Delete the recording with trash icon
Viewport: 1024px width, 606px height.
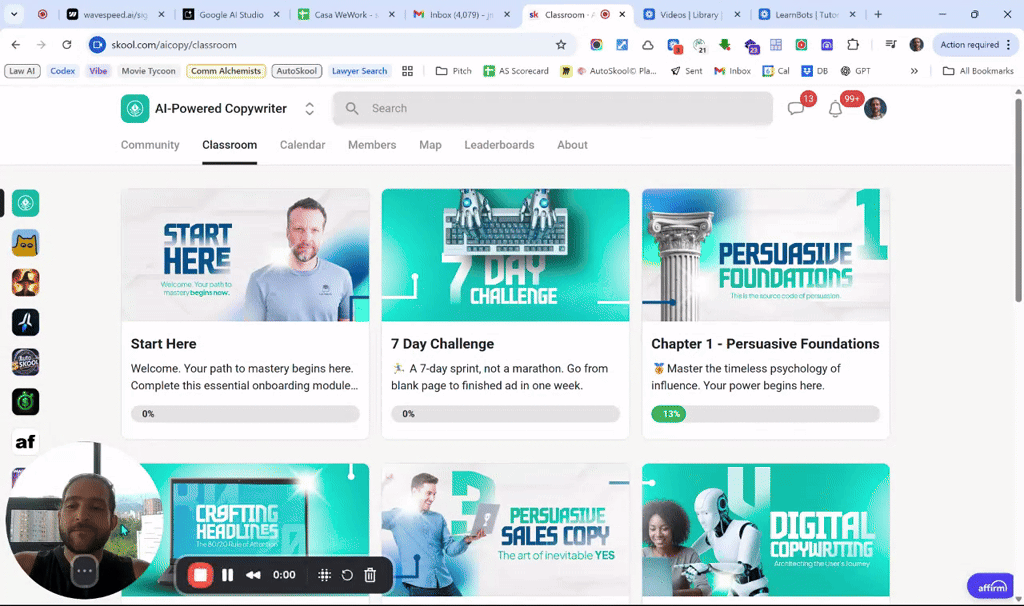370,575
